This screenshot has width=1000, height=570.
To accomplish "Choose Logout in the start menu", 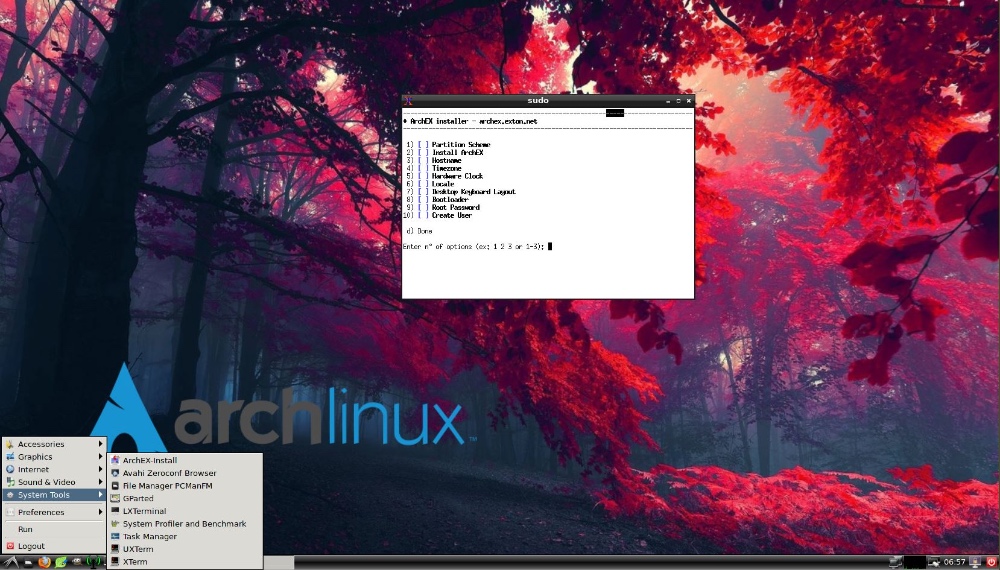I will click(x=31, y=546).
